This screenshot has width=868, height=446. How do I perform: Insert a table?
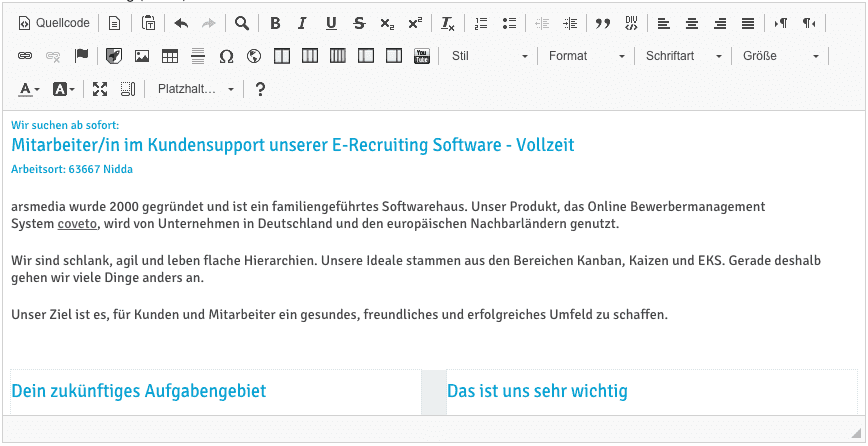(170, 56)
